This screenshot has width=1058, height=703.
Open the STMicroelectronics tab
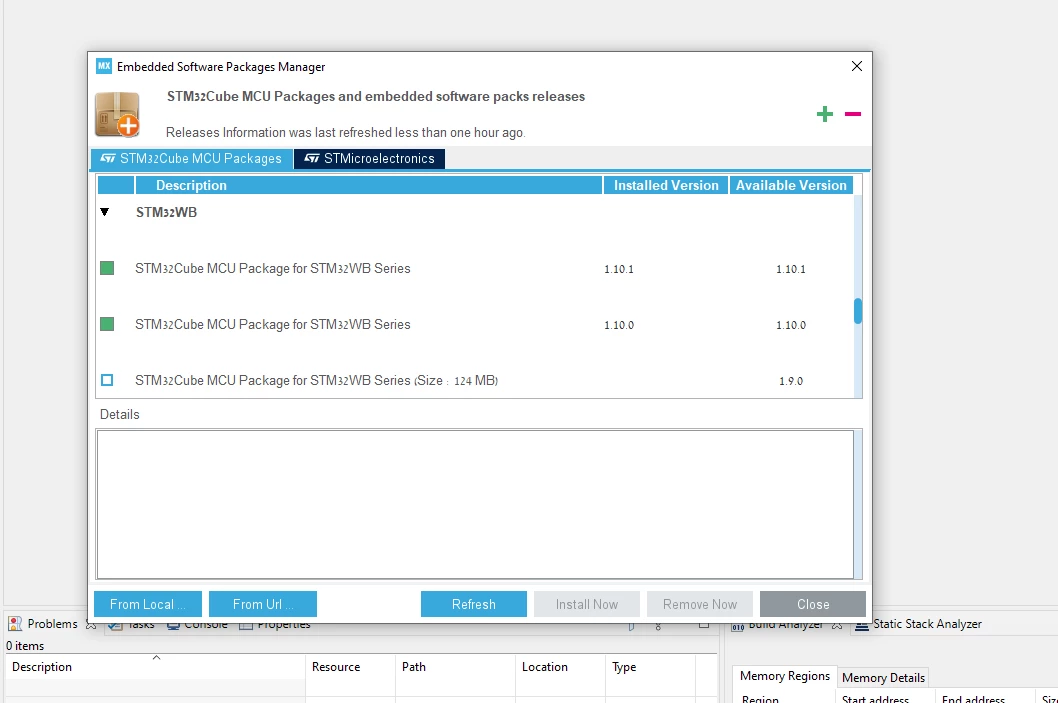pyautogui.click(x=369, y=159)
